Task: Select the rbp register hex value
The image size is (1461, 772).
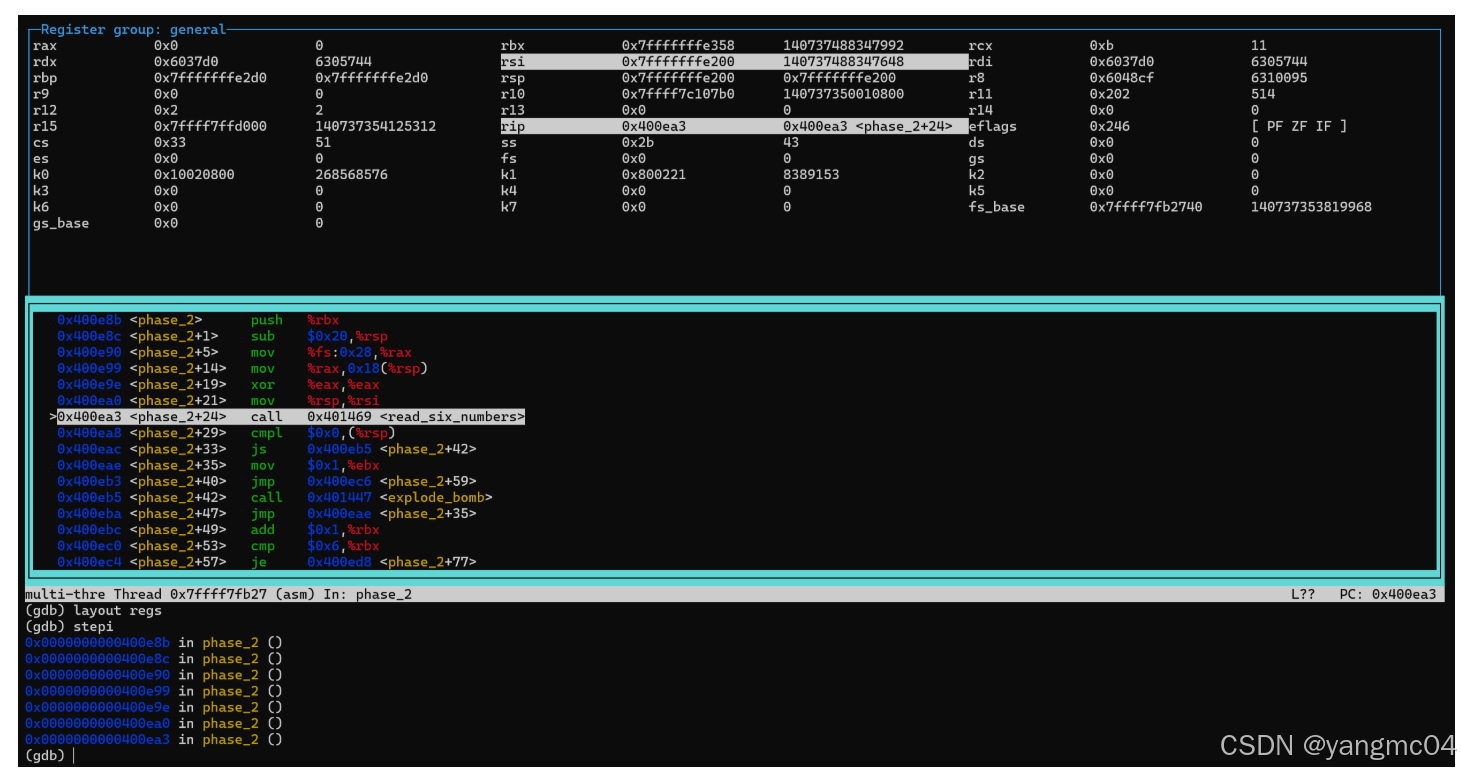Action: [210, 77]
